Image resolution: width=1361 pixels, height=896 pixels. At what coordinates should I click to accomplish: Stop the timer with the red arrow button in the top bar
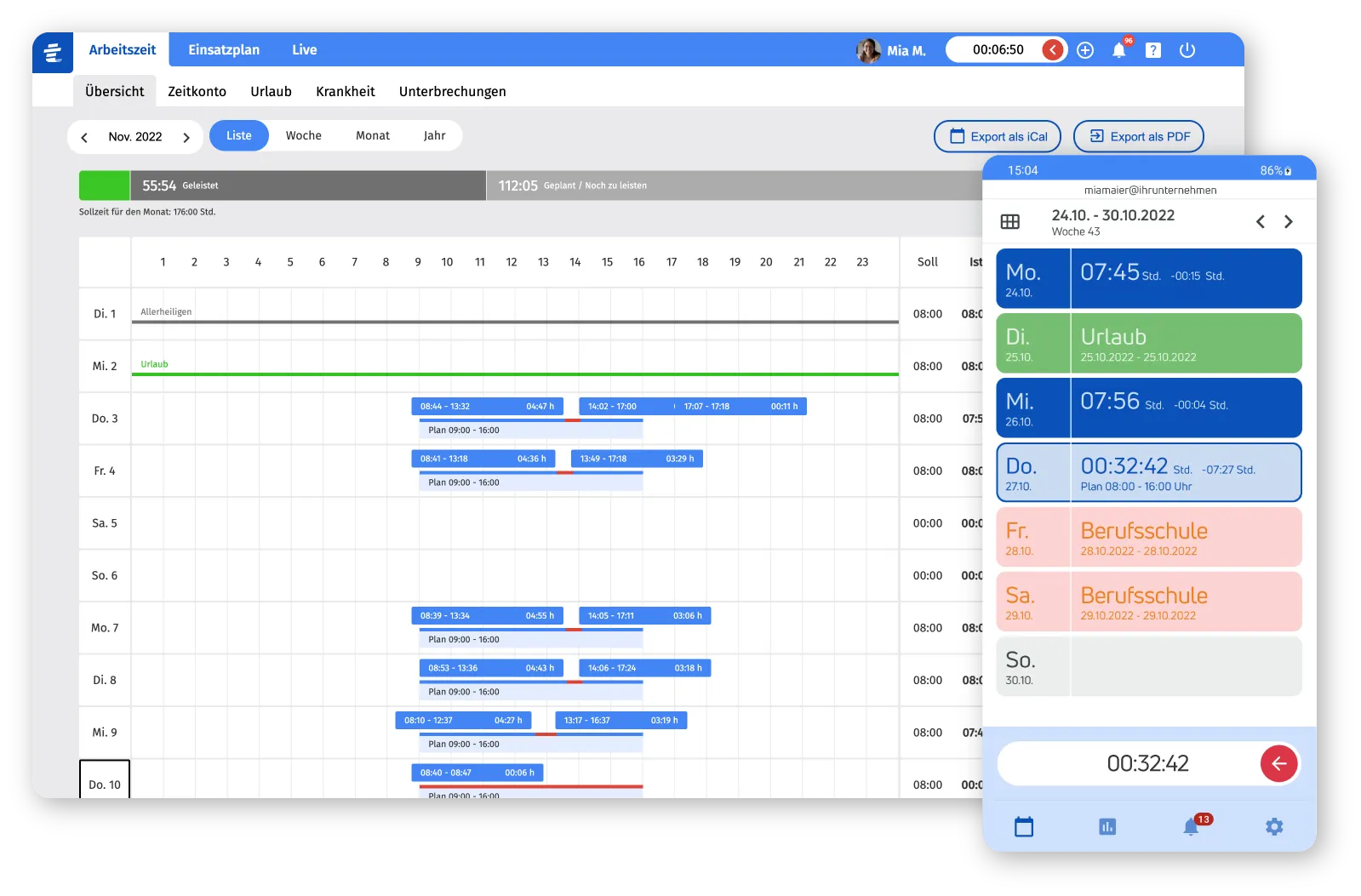(1053, 50)
